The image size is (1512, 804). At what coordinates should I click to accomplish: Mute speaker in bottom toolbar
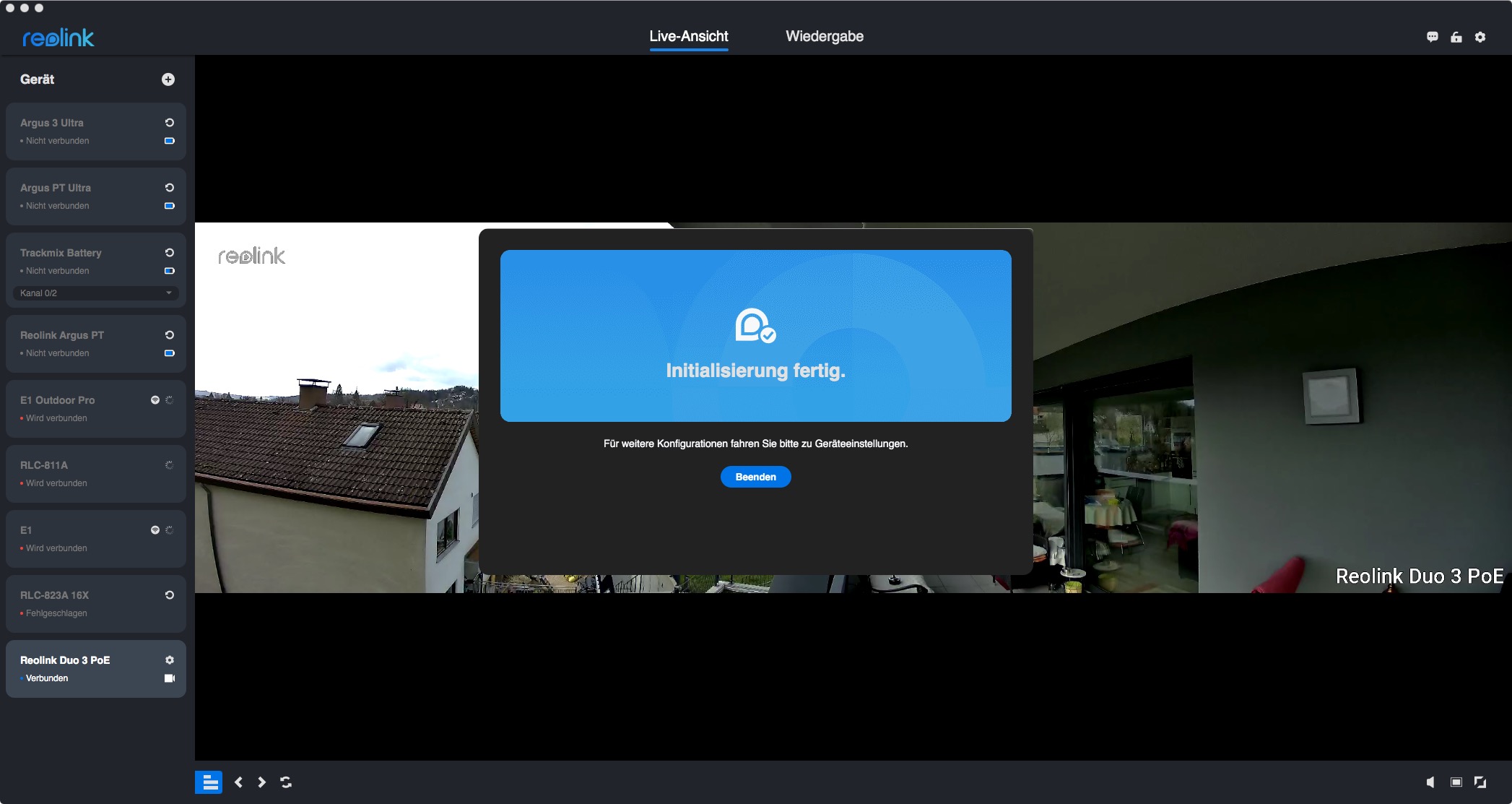tap(1430, 782)
